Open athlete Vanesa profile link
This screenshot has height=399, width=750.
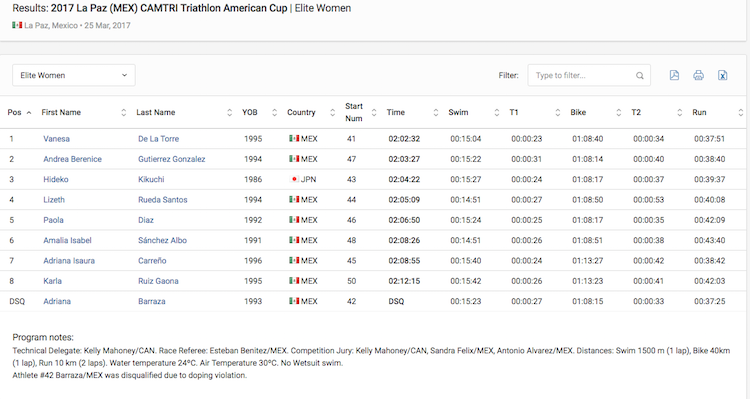pos(56,139)
